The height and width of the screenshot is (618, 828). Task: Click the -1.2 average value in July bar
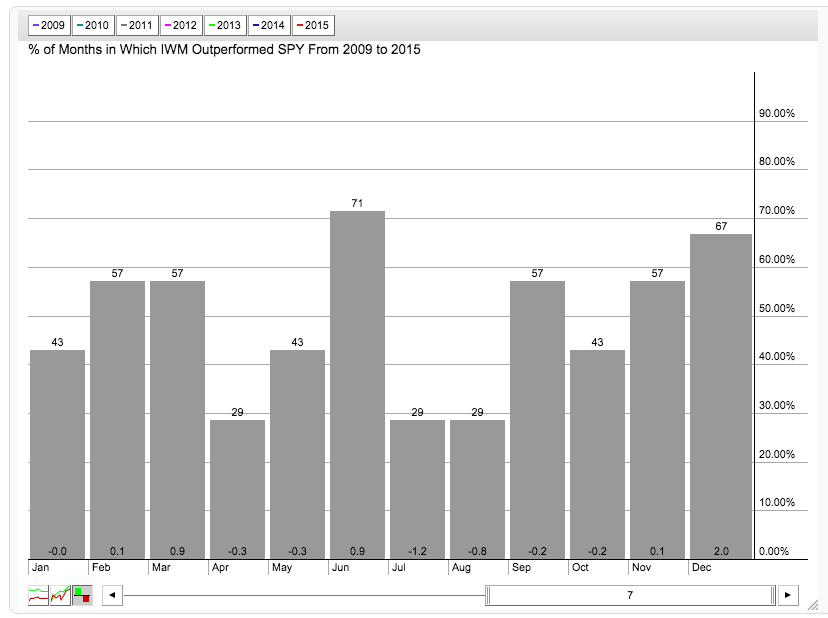(417, 551)
